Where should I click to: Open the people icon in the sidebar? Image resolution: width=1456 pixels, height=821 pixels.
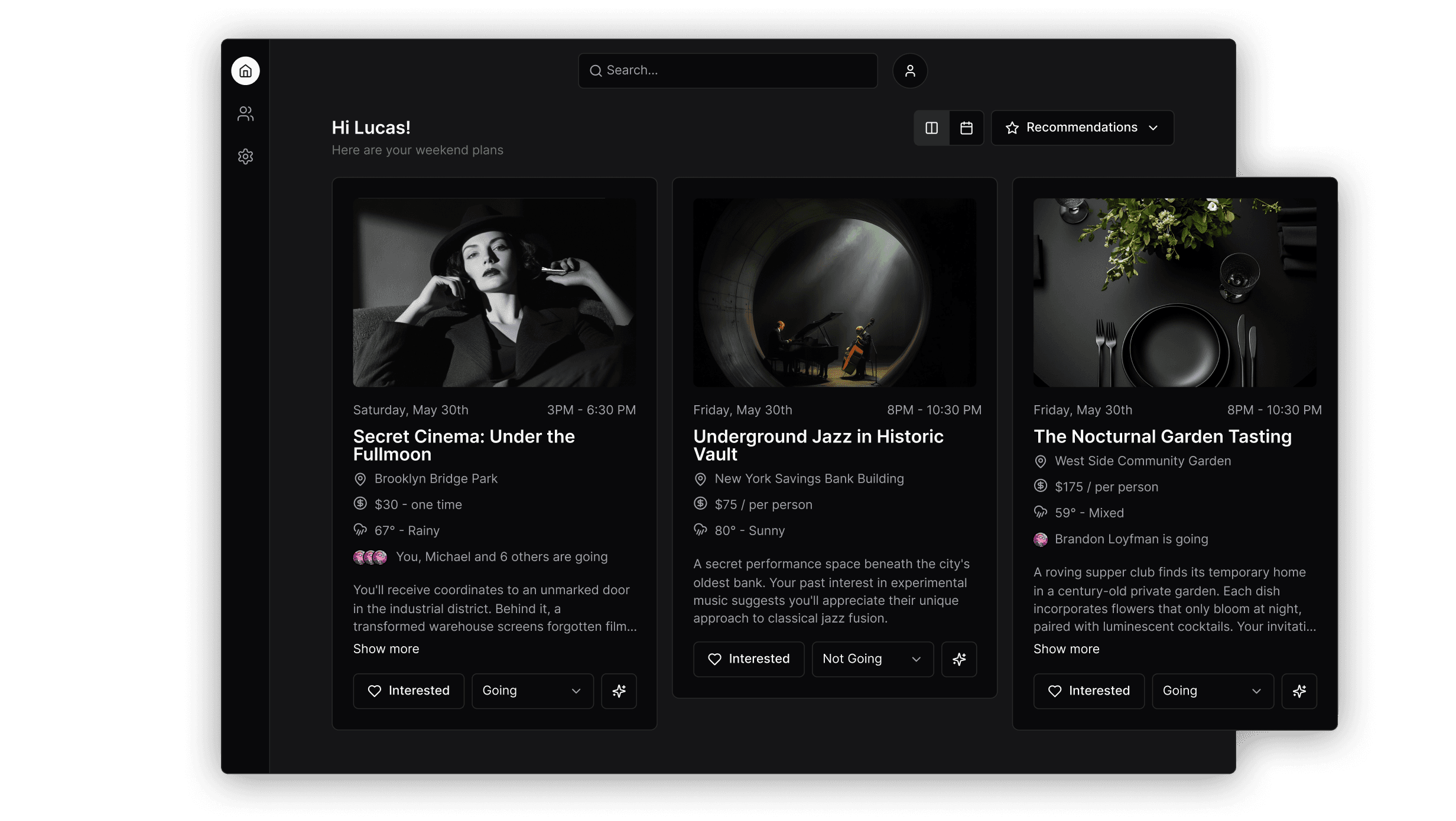[x=245, y=113]
